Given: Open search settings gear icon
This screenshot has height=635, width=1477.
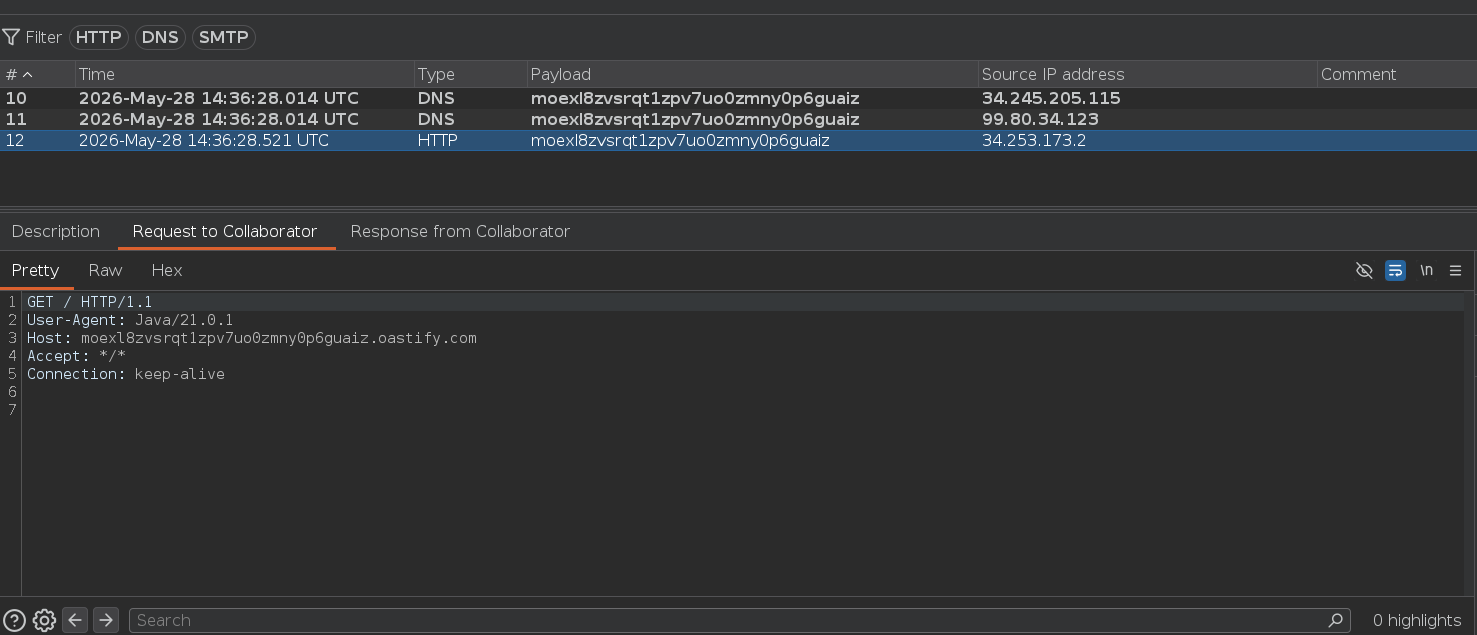Looking at the screenshot, I should click(44, 620).
